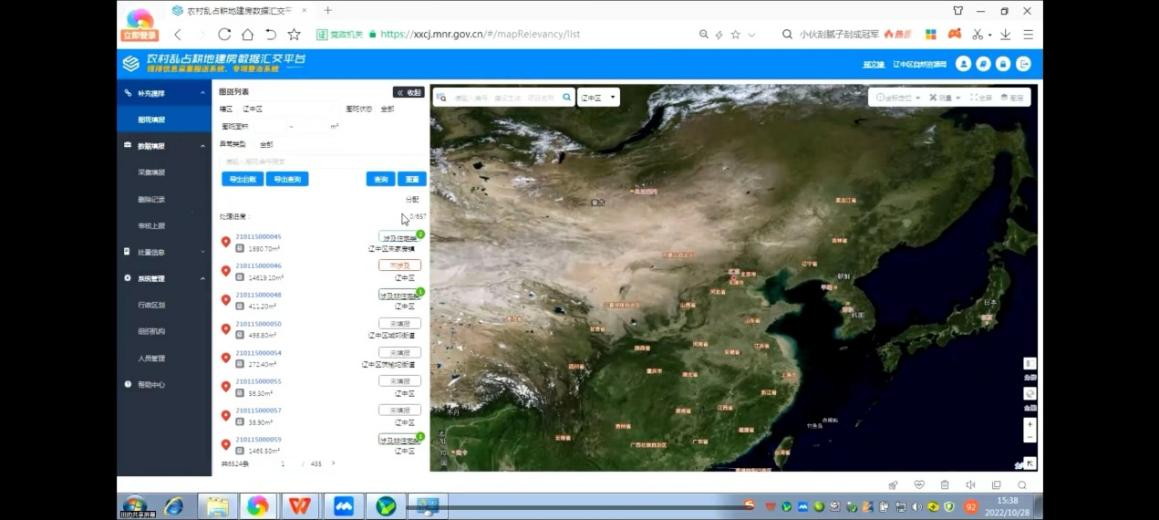Click the 查询 search button
Viewport: 1159px width, 520px height.
[381, 179]
